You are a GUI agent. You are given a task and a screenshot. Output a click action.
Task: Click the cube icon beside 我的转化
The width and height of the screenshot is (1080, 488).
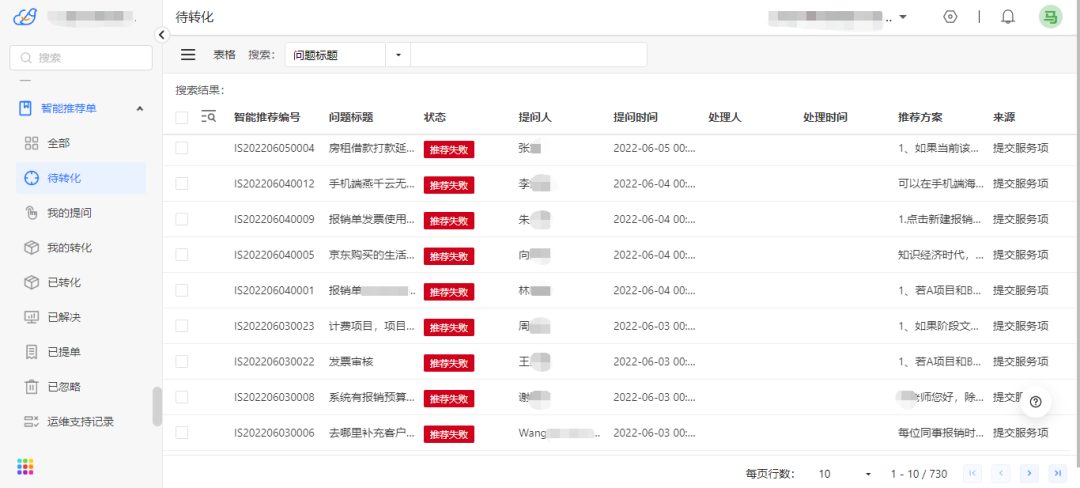point(31,248)
